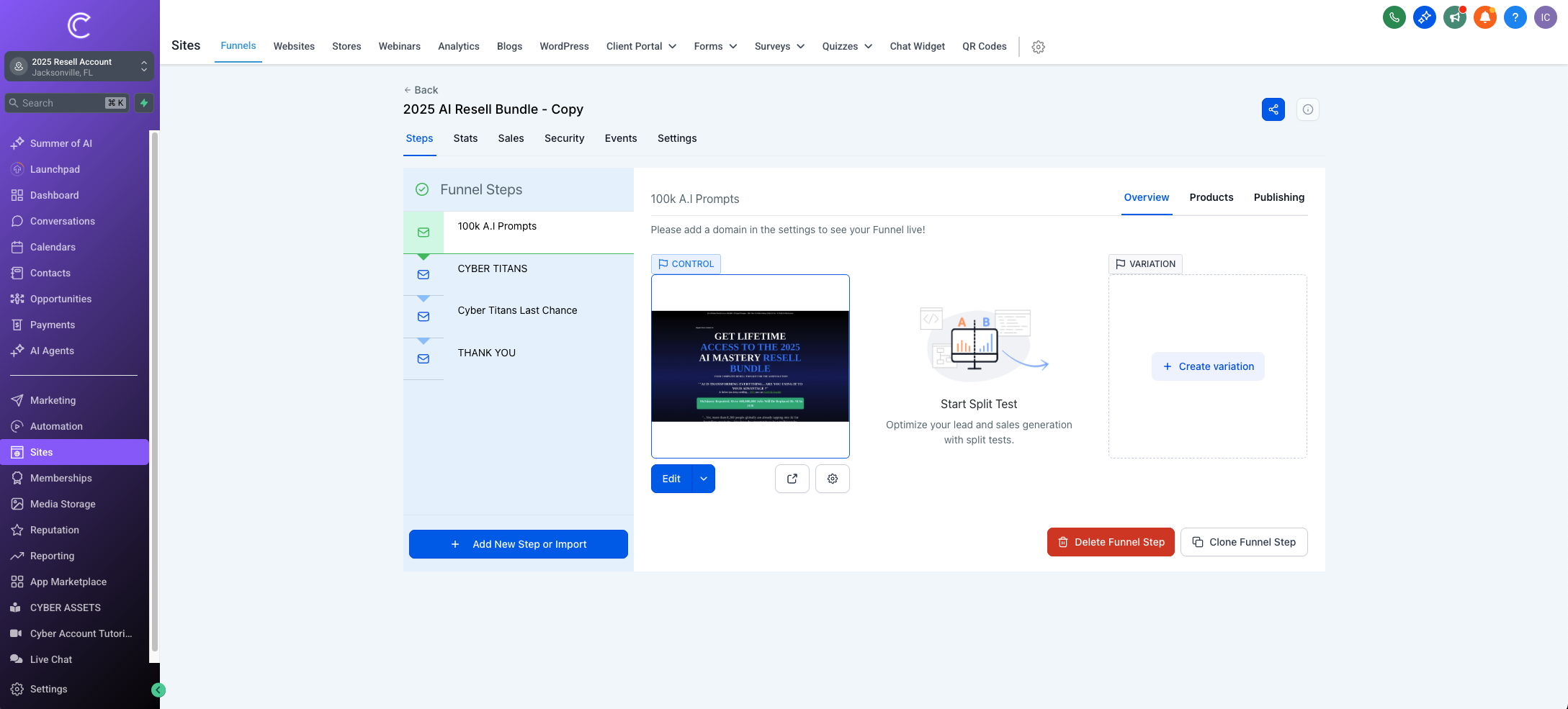Image resolution: width=1568 pixels, height=709 pixels.
Task: Click the Sites settings gear in top nav
Action: click(x=1038, y=47)
